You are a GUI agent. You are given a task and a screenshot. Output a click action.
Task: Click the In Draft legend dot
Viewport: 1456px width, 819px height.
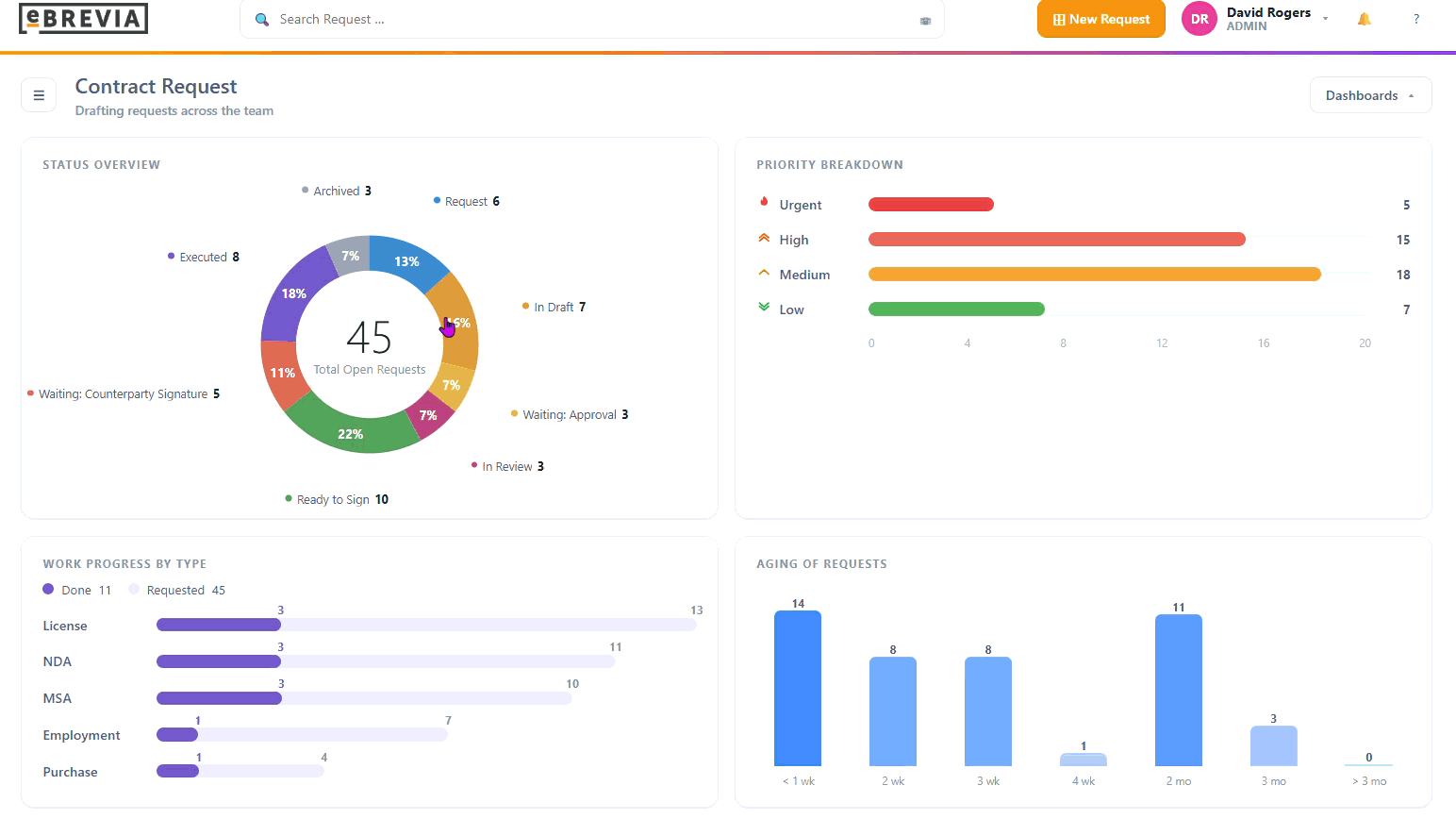(x=525, y=306)
